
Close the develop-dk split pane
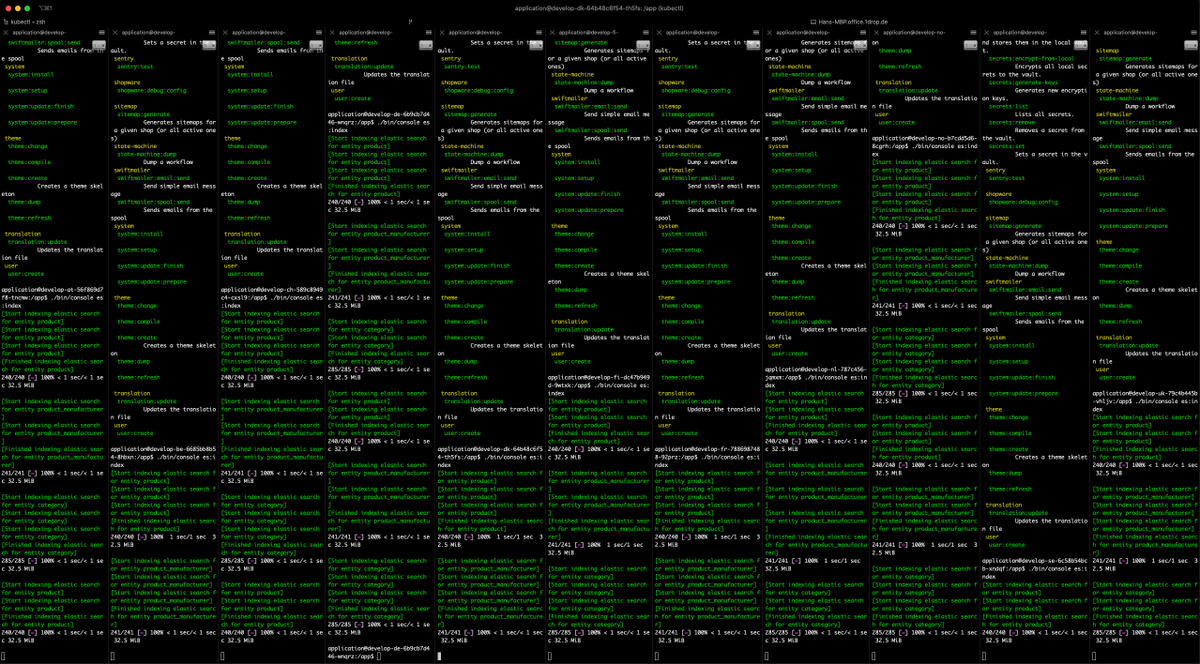pyautogui.click(x=441, y=33)
